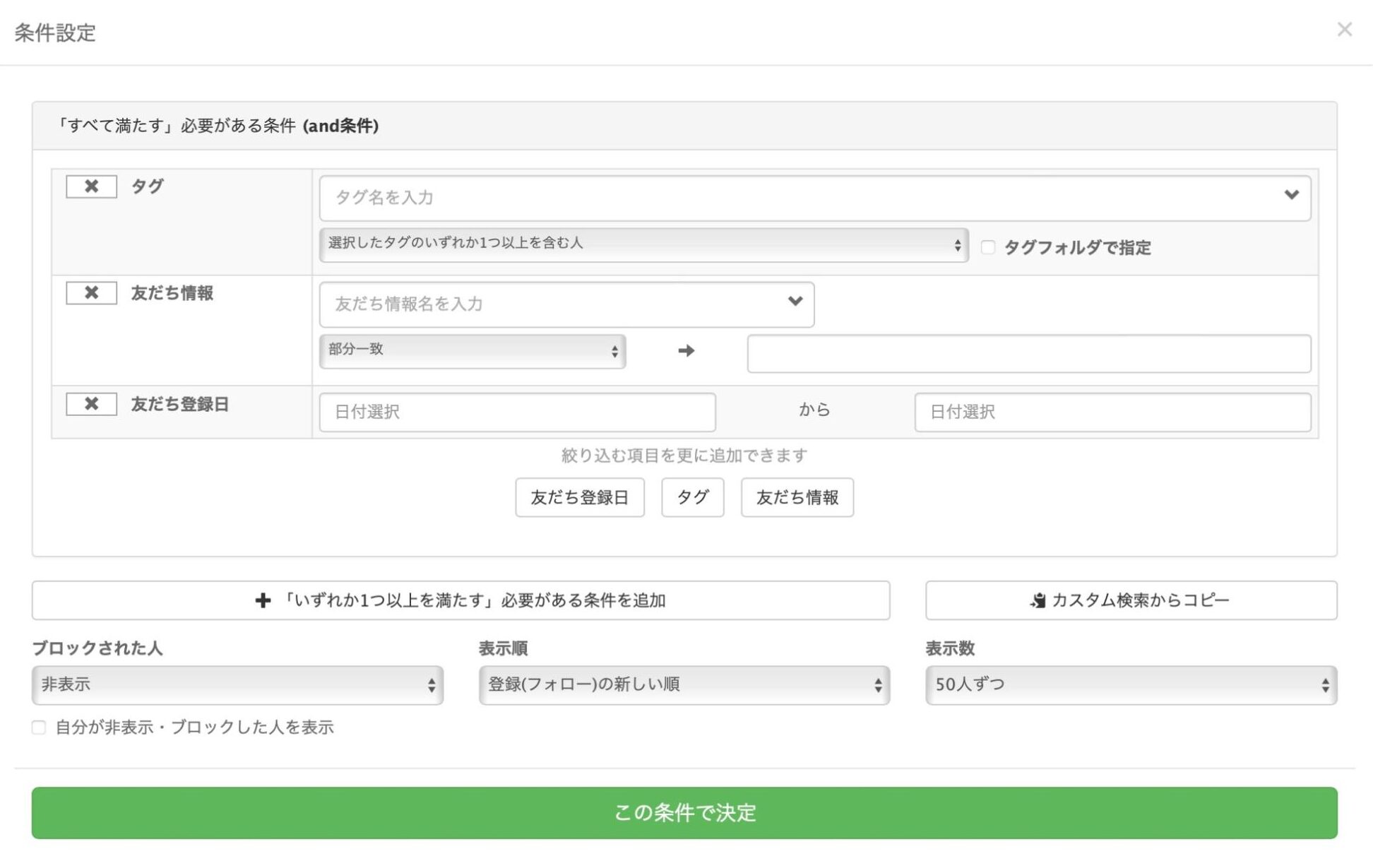Viewport: 1373px width, 868px height.
Task: Open the 表示順 sort order dropdown
Action: [x=684, y=684]
